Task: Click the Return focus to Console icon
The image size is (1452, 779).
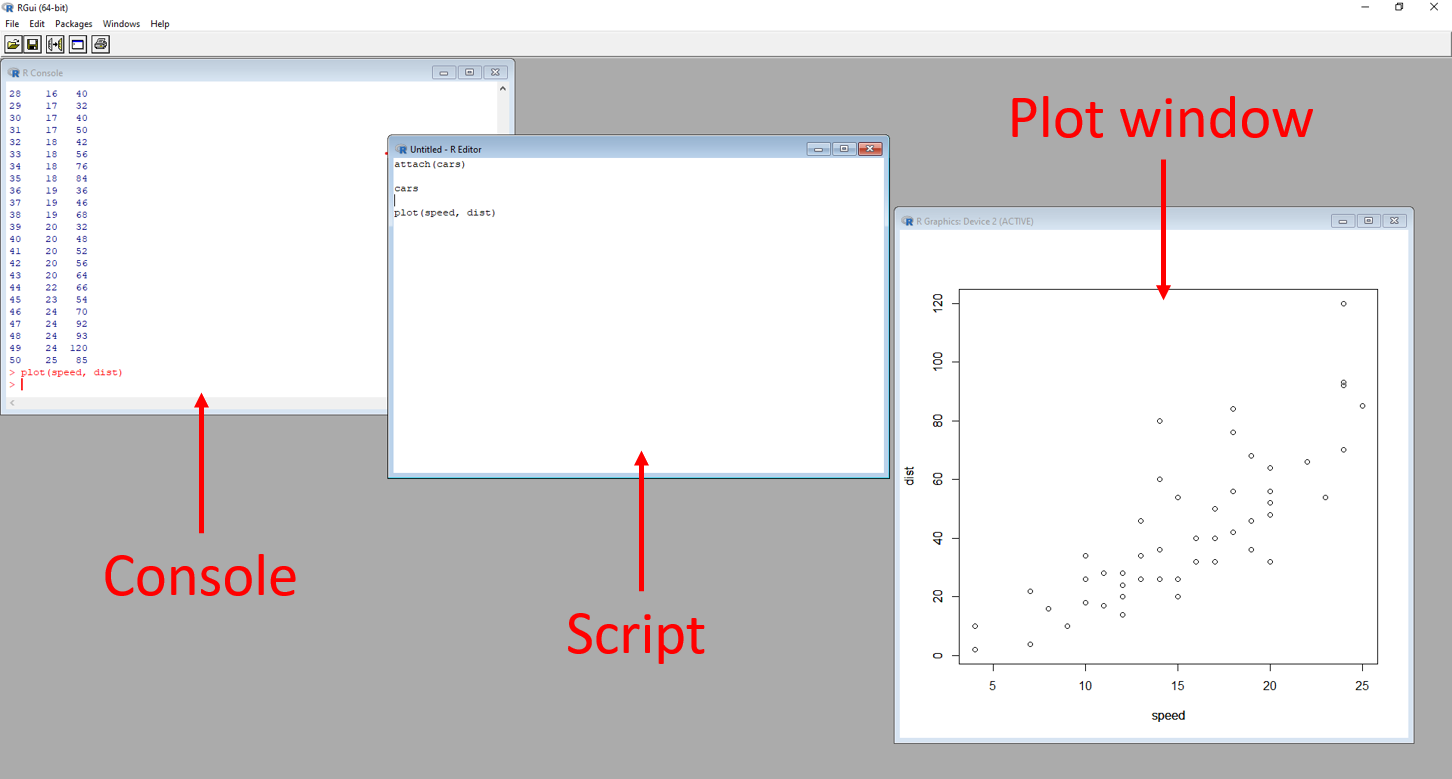Action: click(x=77, y=44)
